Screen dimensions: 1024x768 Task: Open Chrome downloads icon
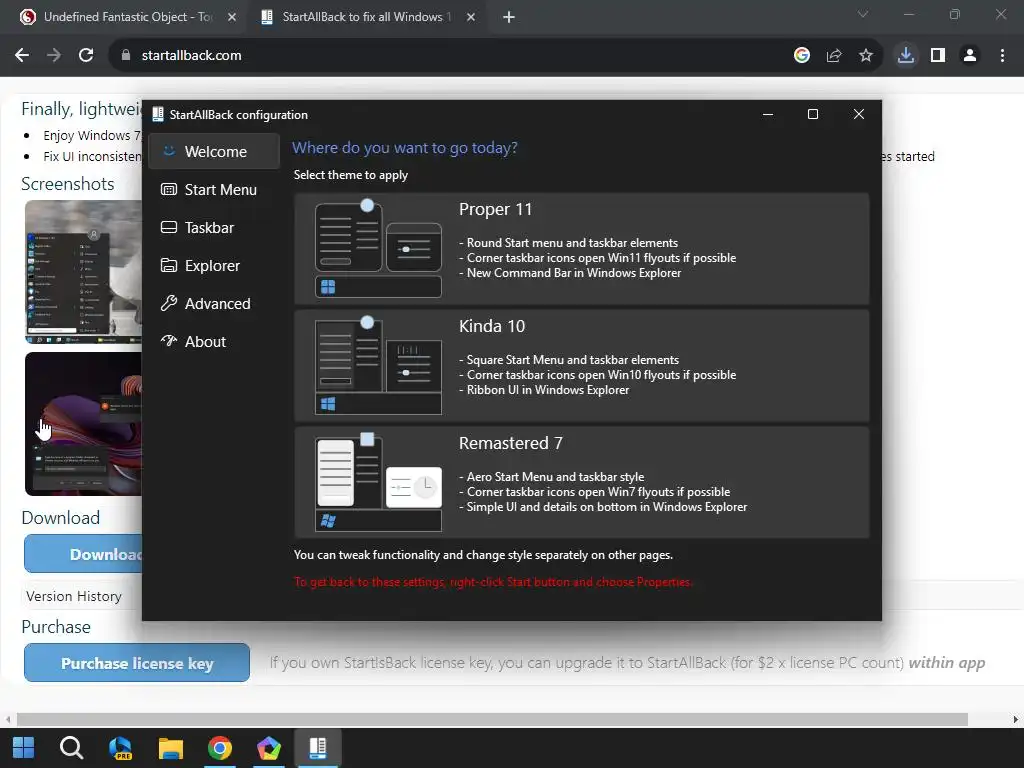(906, 56)
